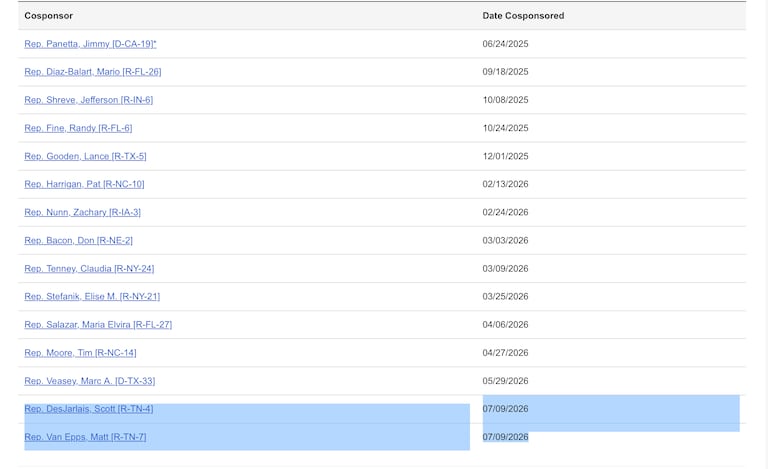Open Rep. Van Epps, Matt link

[85, 437]
